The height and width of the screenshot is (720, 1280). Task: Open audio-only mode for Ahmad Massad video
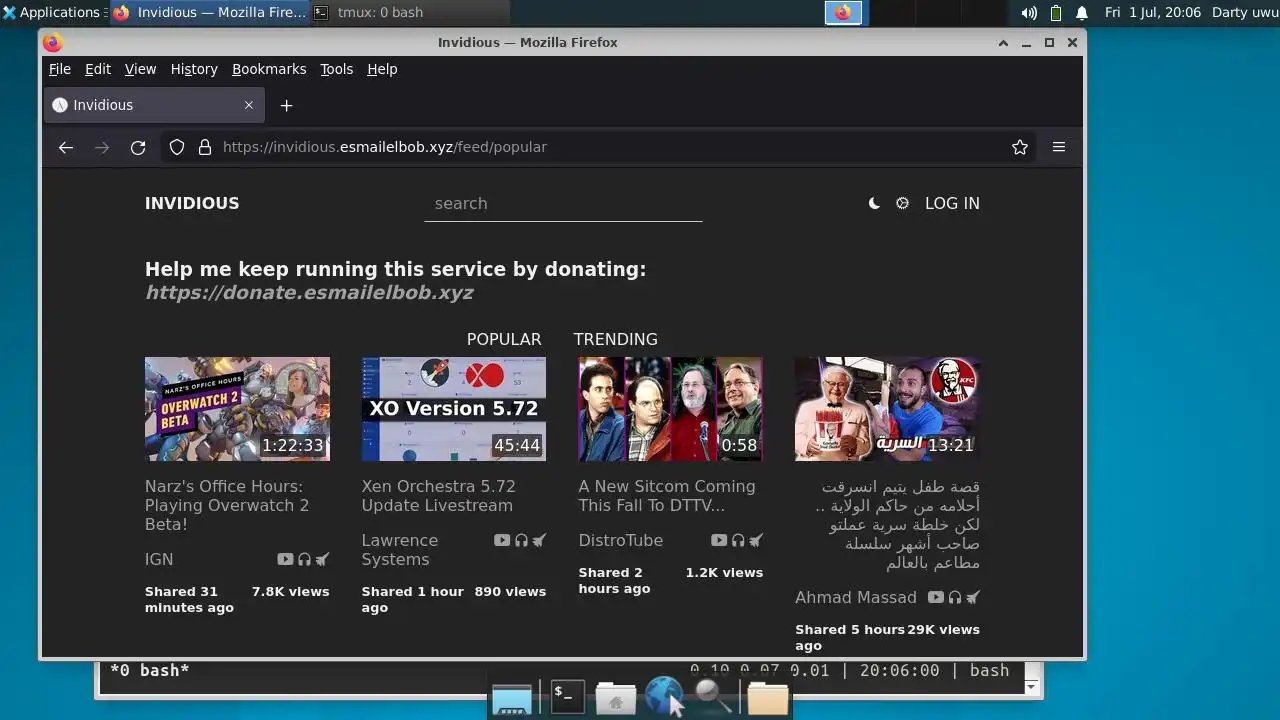point(955,597)
